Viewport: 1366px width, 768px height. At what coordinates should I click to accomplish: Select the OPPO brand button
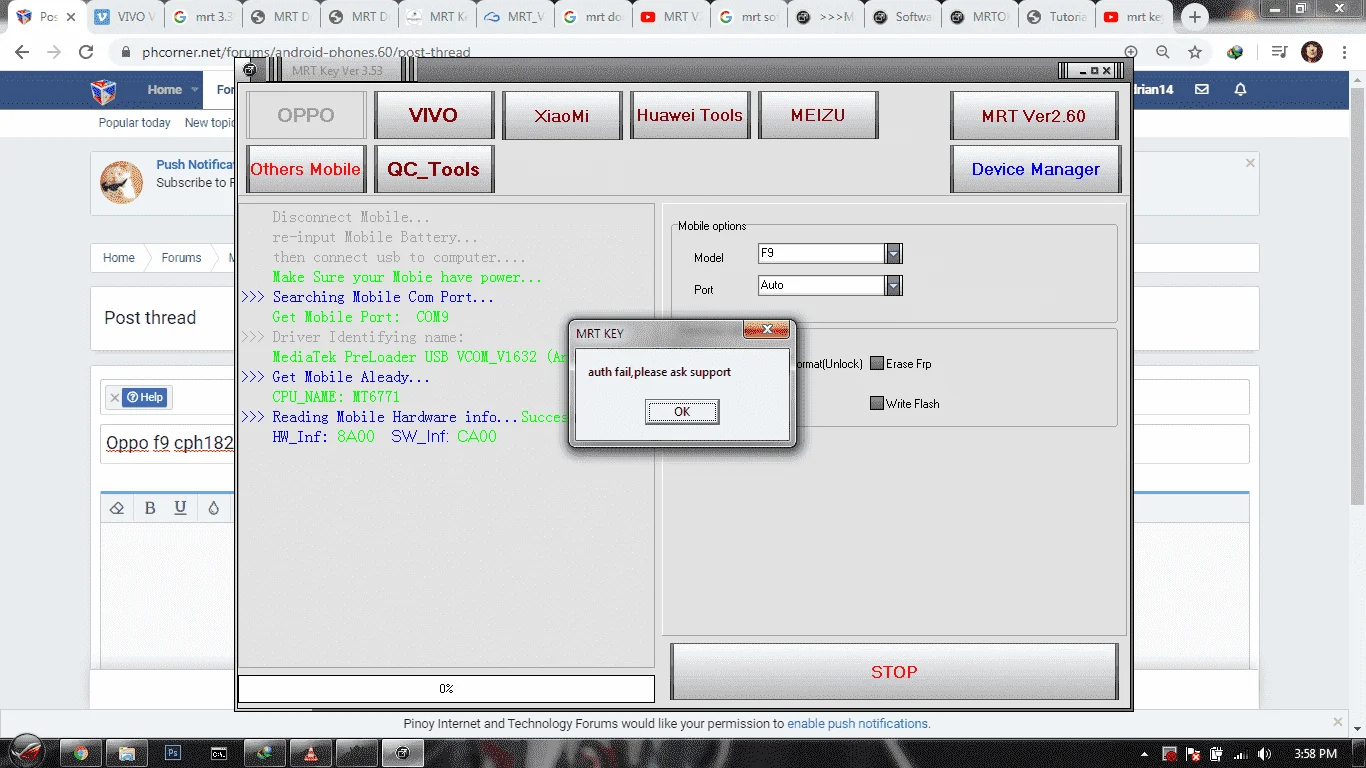pyautogui.click(x=306, y=115)
